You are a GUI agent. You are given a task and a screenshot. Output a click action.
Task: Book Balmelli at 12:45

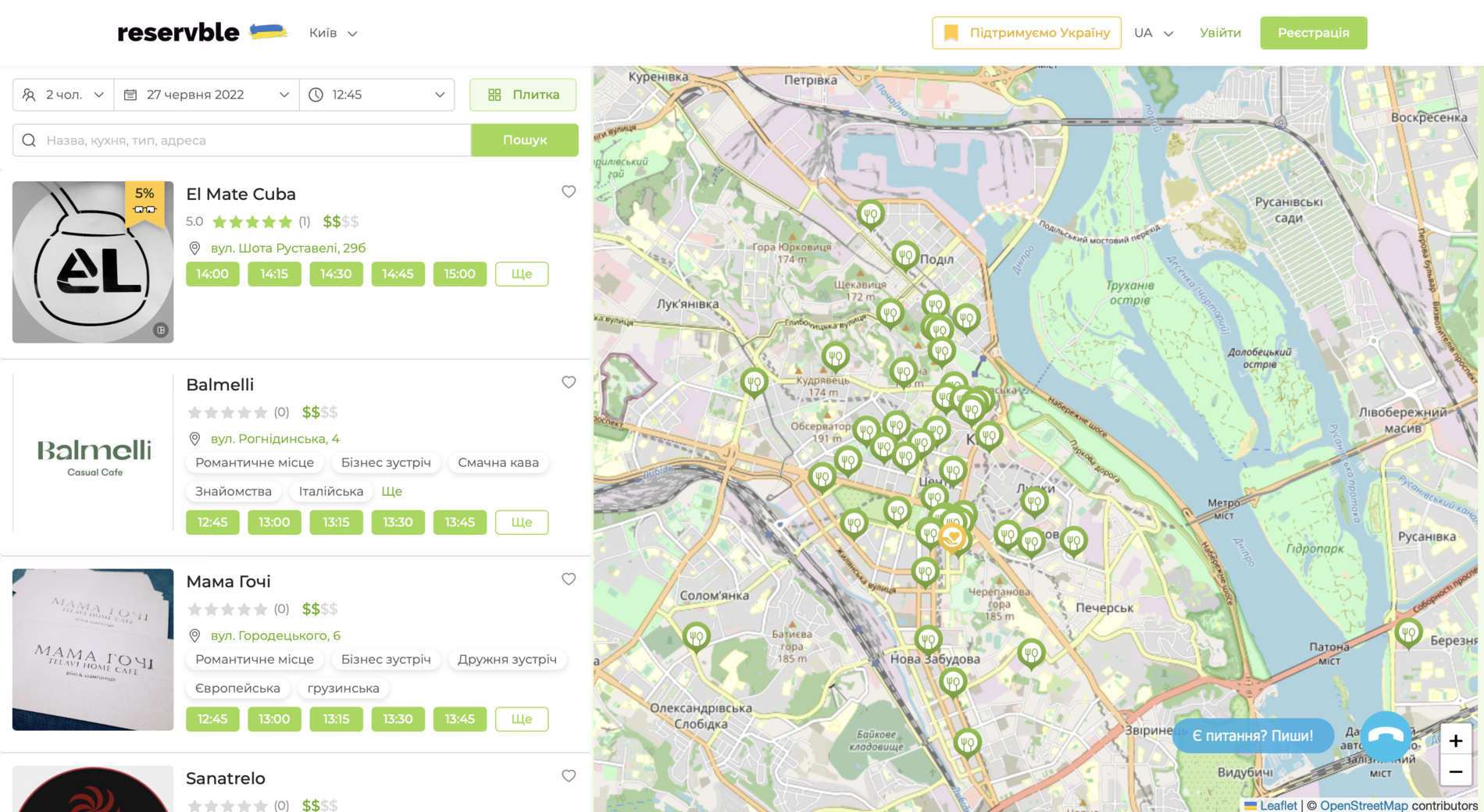[212, 522]
